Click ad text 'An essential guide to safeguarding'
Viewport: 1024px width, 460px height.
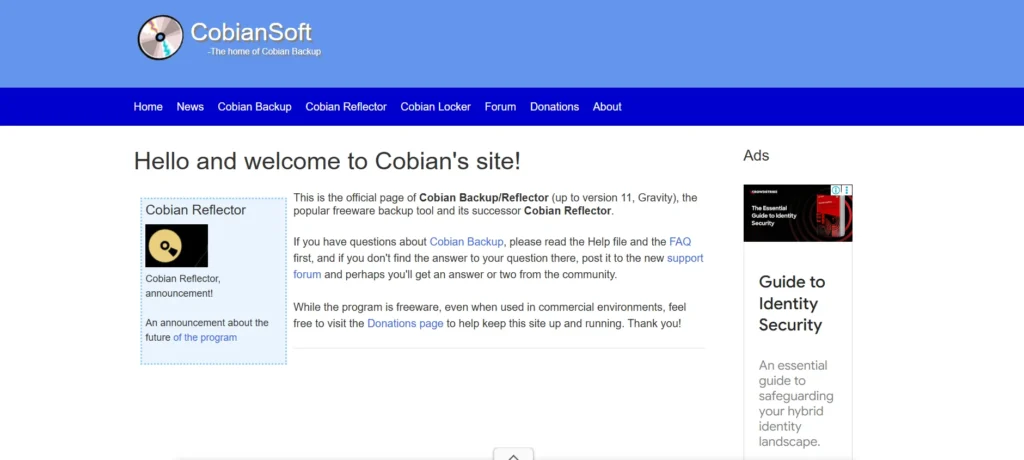coord(796,380)
